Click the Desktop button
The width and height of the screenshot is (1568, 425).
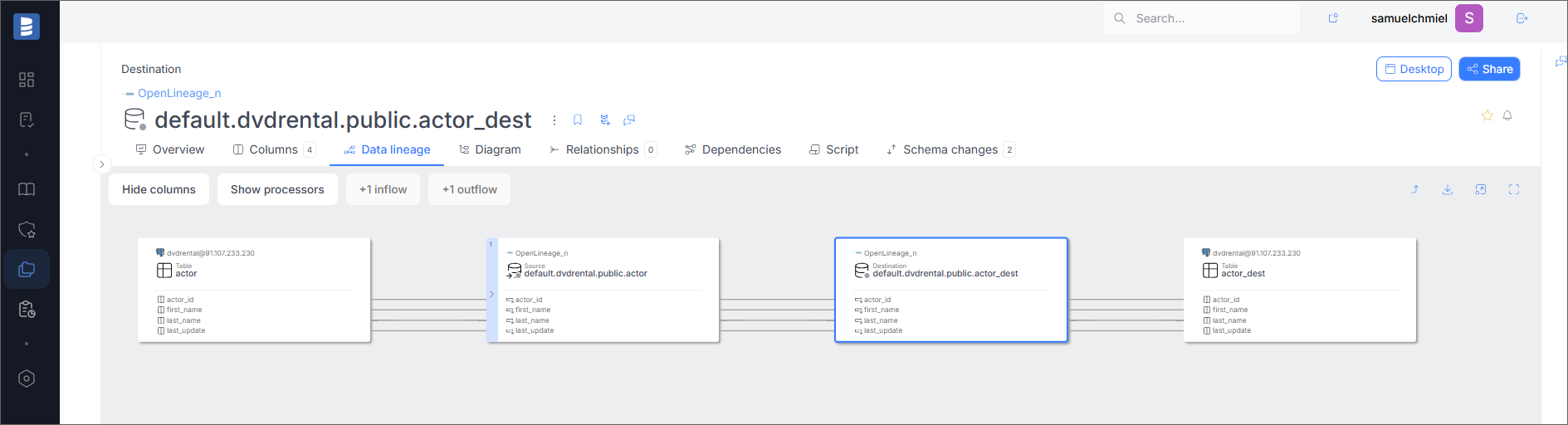(1414, 69)
